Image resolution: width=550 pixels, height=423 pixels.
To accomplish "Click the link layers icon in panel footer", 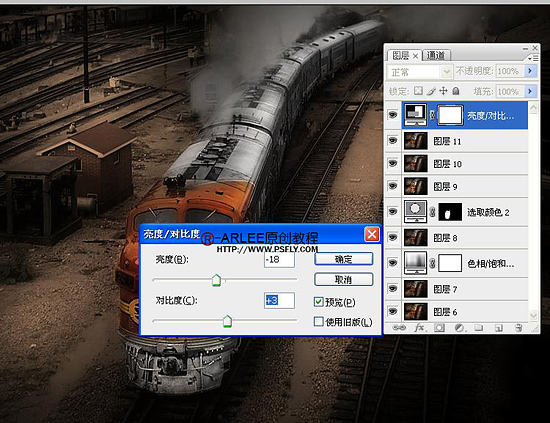I will tap(398, 328).
